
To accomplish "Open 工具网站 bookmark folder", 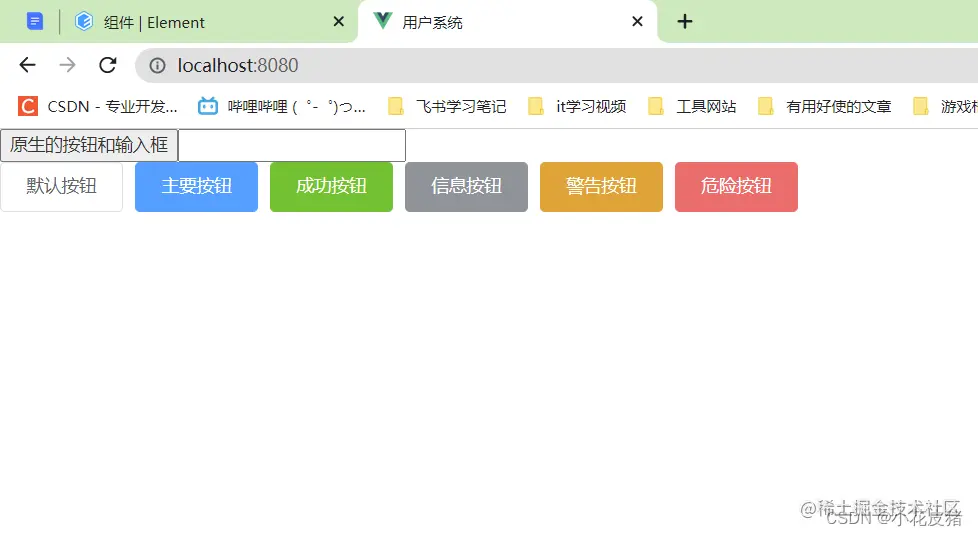I will pyautogui.click(x=692, y=107).
